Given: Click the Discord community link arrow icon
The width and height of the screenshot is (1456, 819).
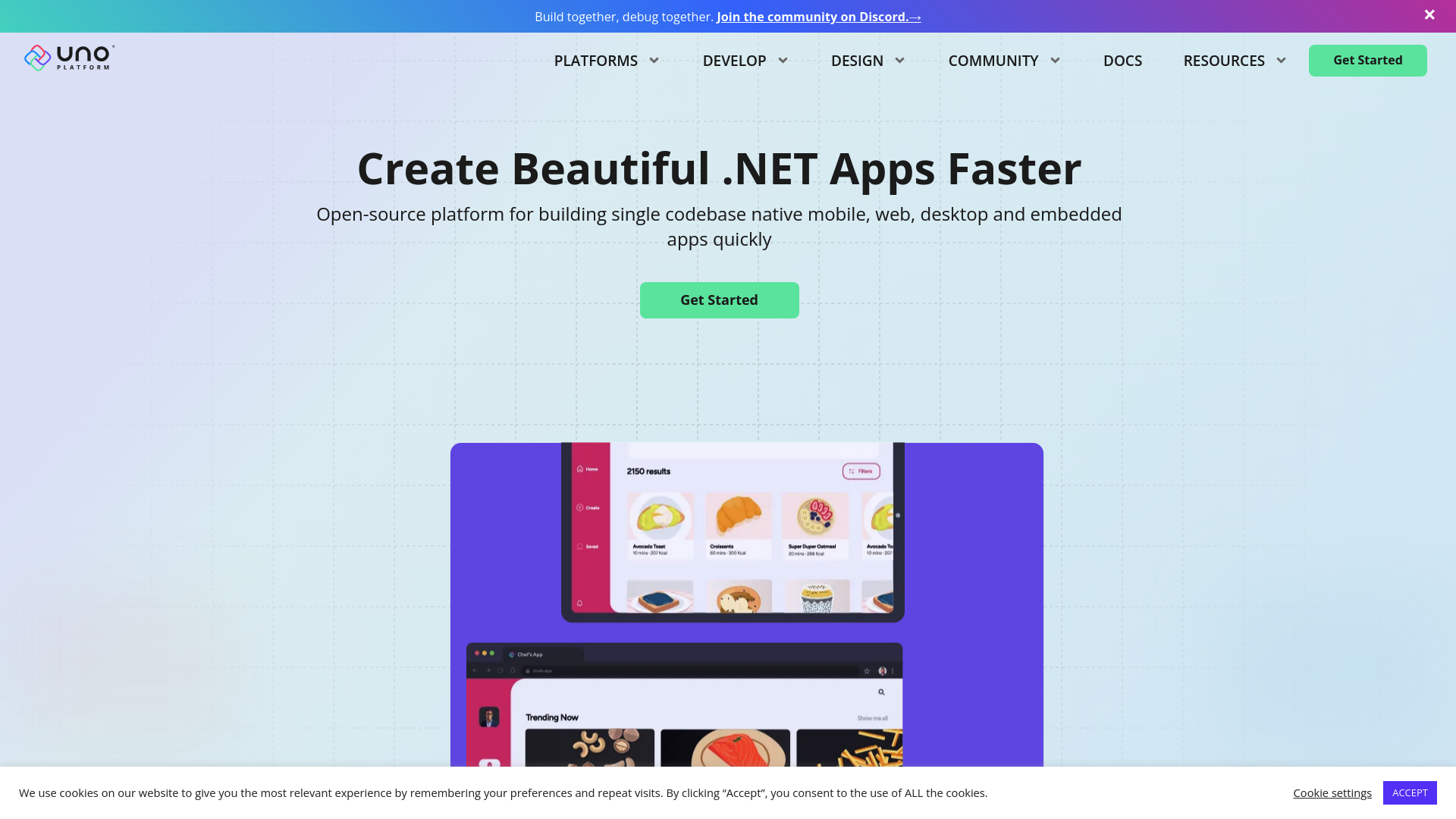Looking at the screenshot, I should 916,17.
